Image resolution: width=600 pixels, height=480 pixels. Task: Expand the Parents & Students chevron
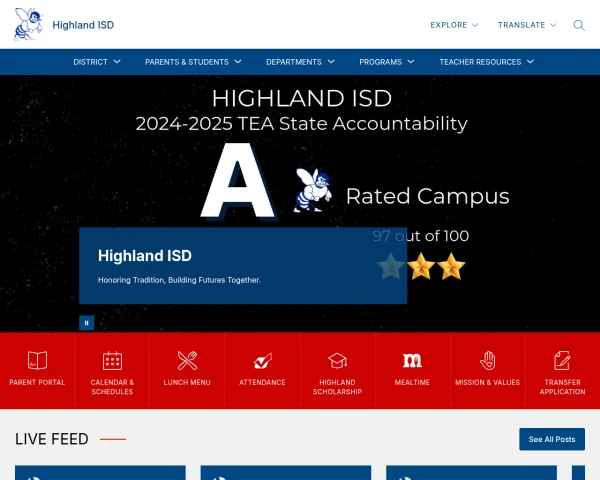pyautogui.click(x=238, y=62)
